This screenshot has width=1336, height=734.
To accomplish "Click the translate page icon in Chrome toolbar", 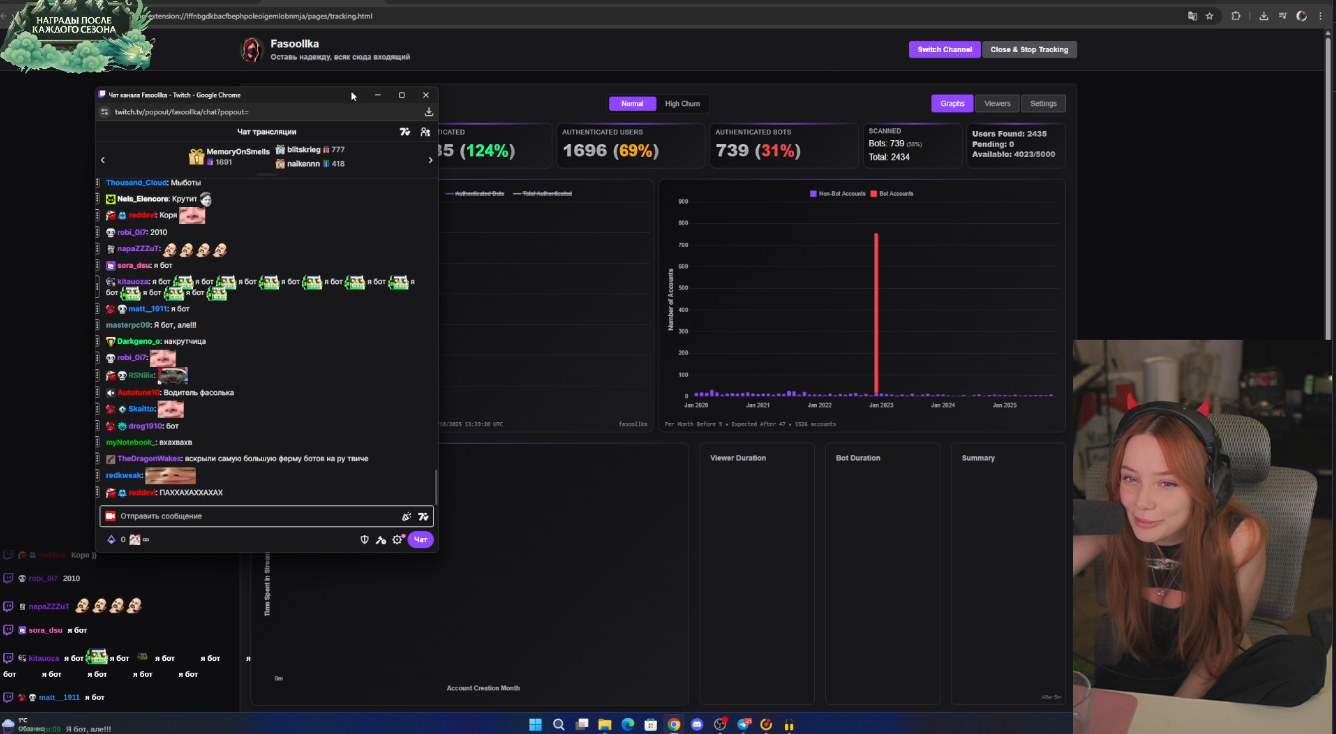I will [1192, 16].
